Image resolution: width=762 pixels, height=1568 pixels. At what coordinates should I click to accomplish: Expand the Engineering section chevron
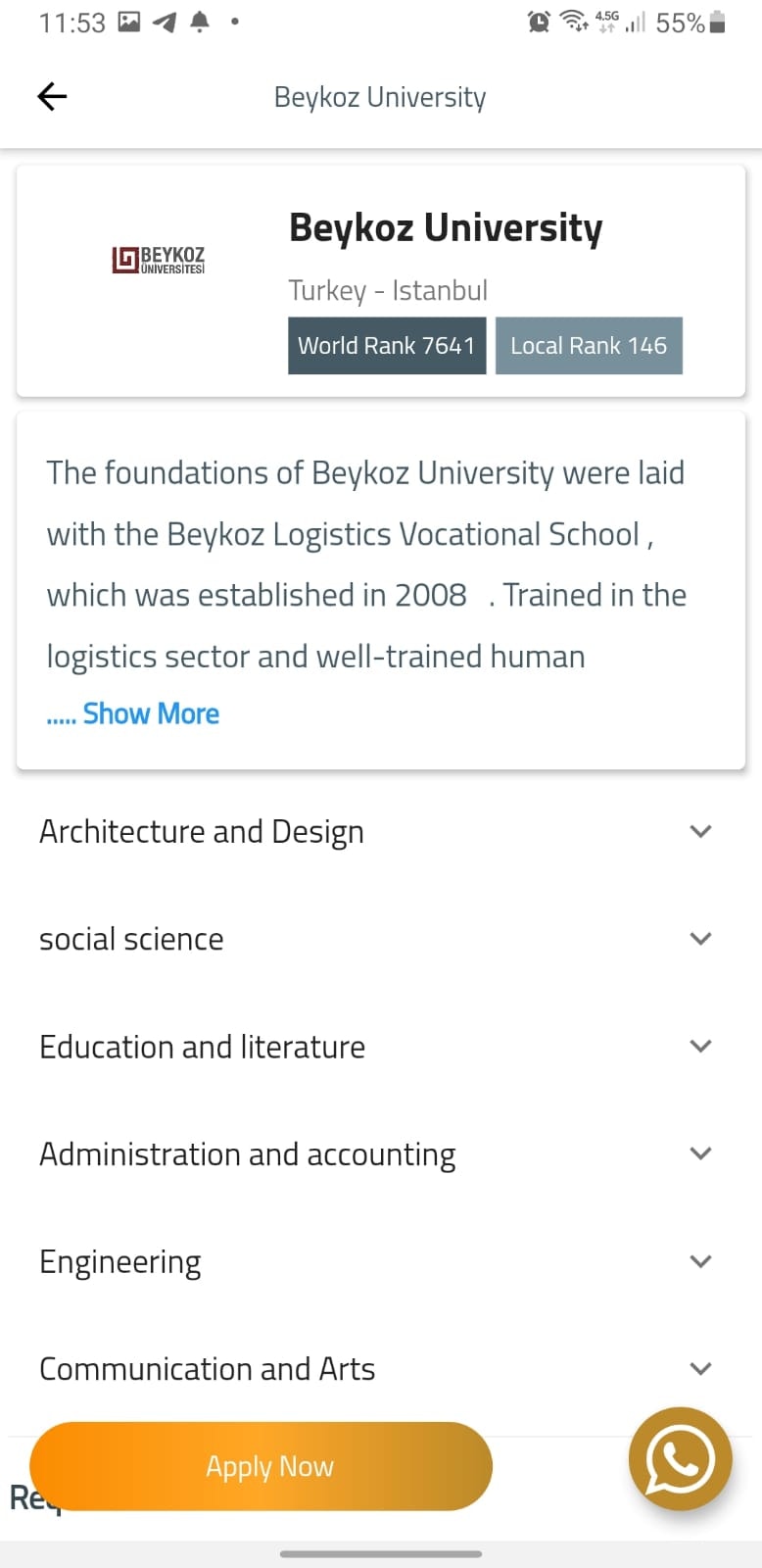(700, 1261)
